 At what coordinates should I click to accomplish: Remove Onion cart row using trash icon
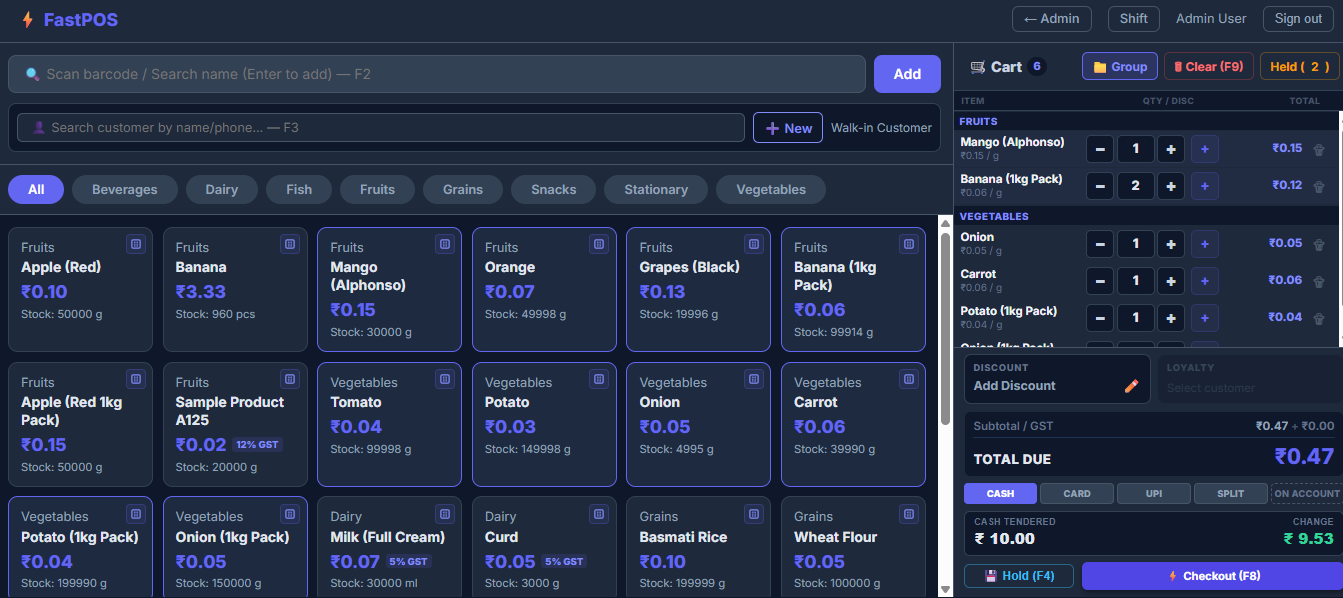(x=1319, y=244)
